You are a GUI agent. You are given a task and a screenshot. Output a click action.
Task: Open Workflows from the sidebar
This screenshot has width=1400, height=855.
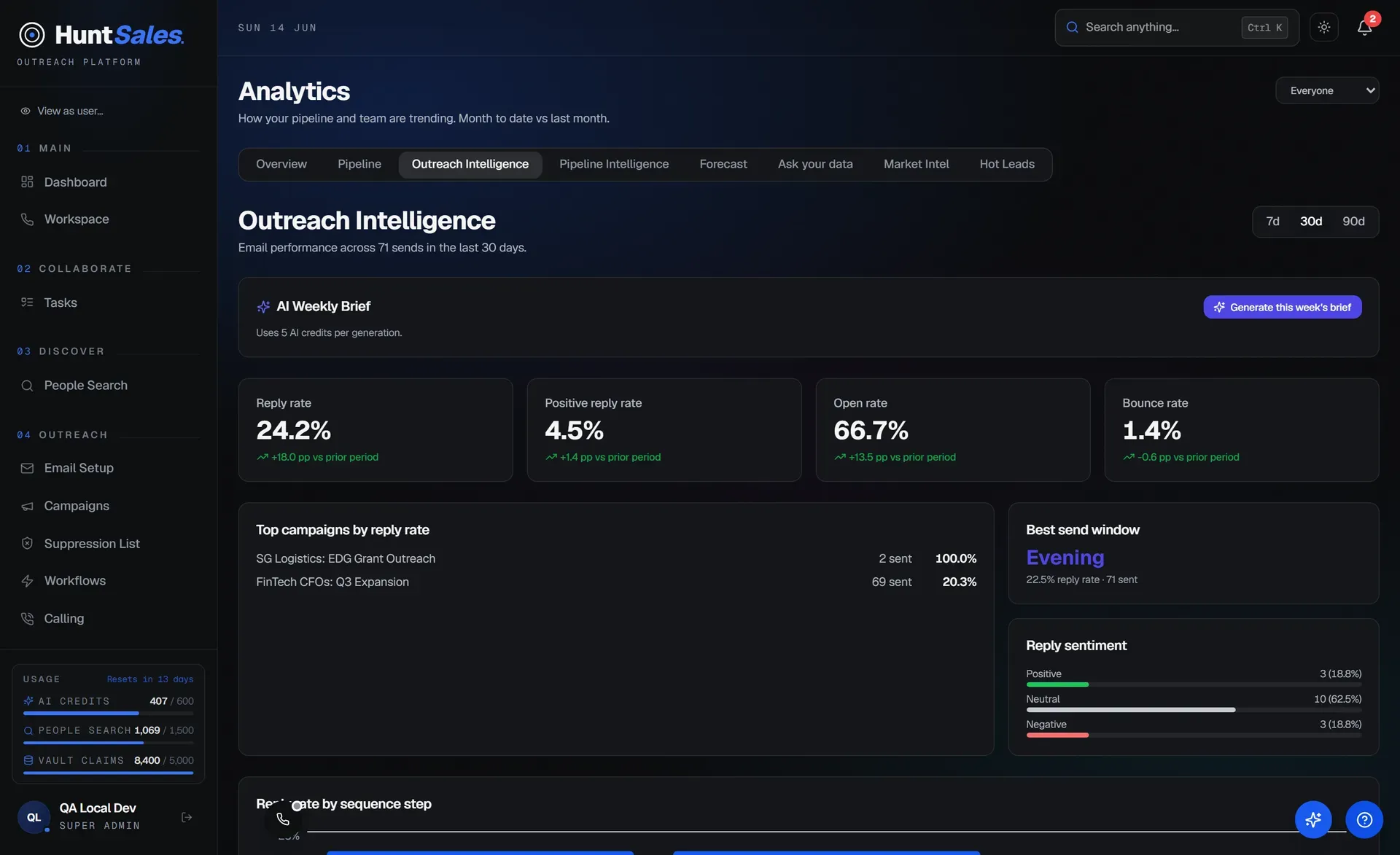(75, 581)
